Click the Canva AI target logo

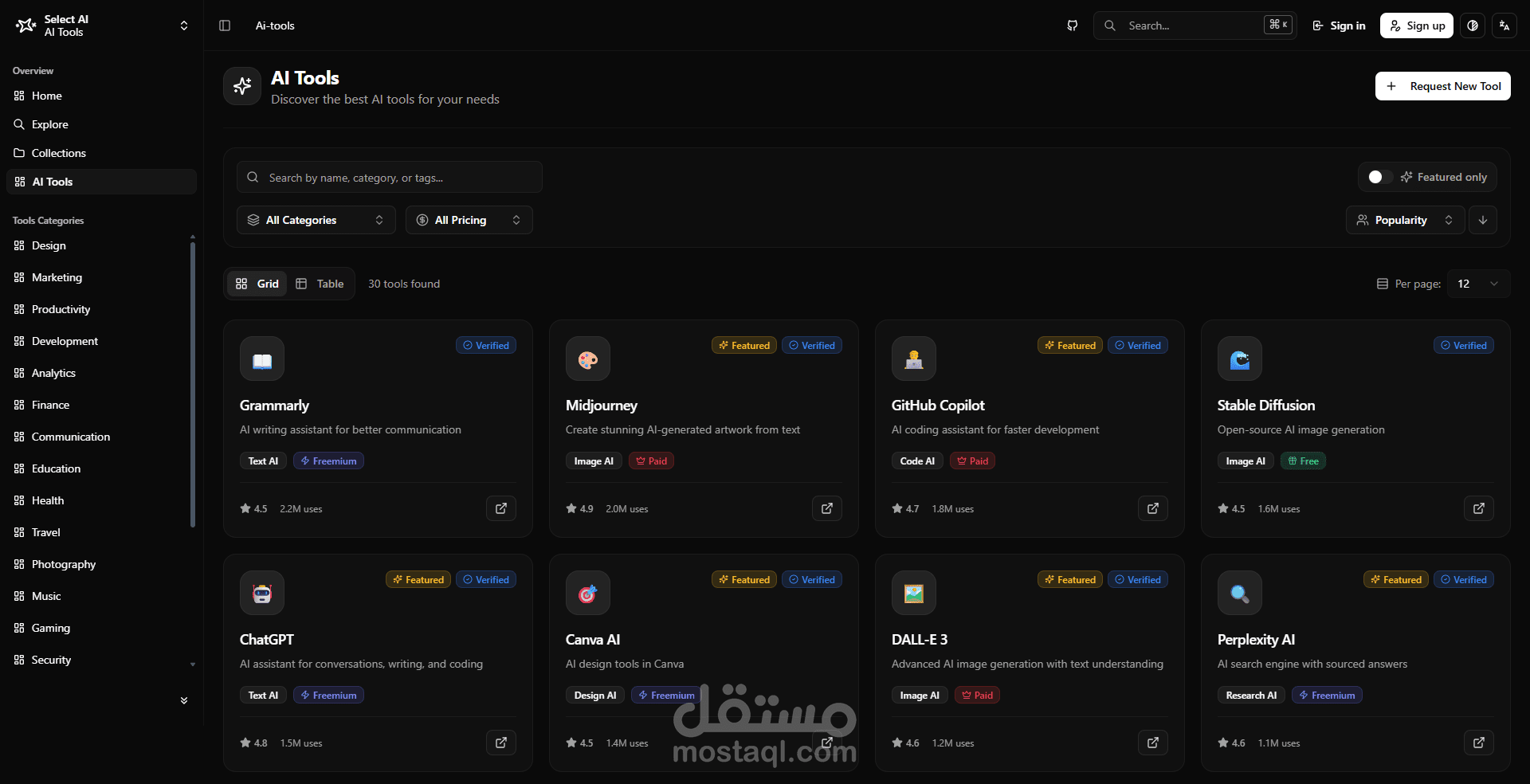pos(588,593)
